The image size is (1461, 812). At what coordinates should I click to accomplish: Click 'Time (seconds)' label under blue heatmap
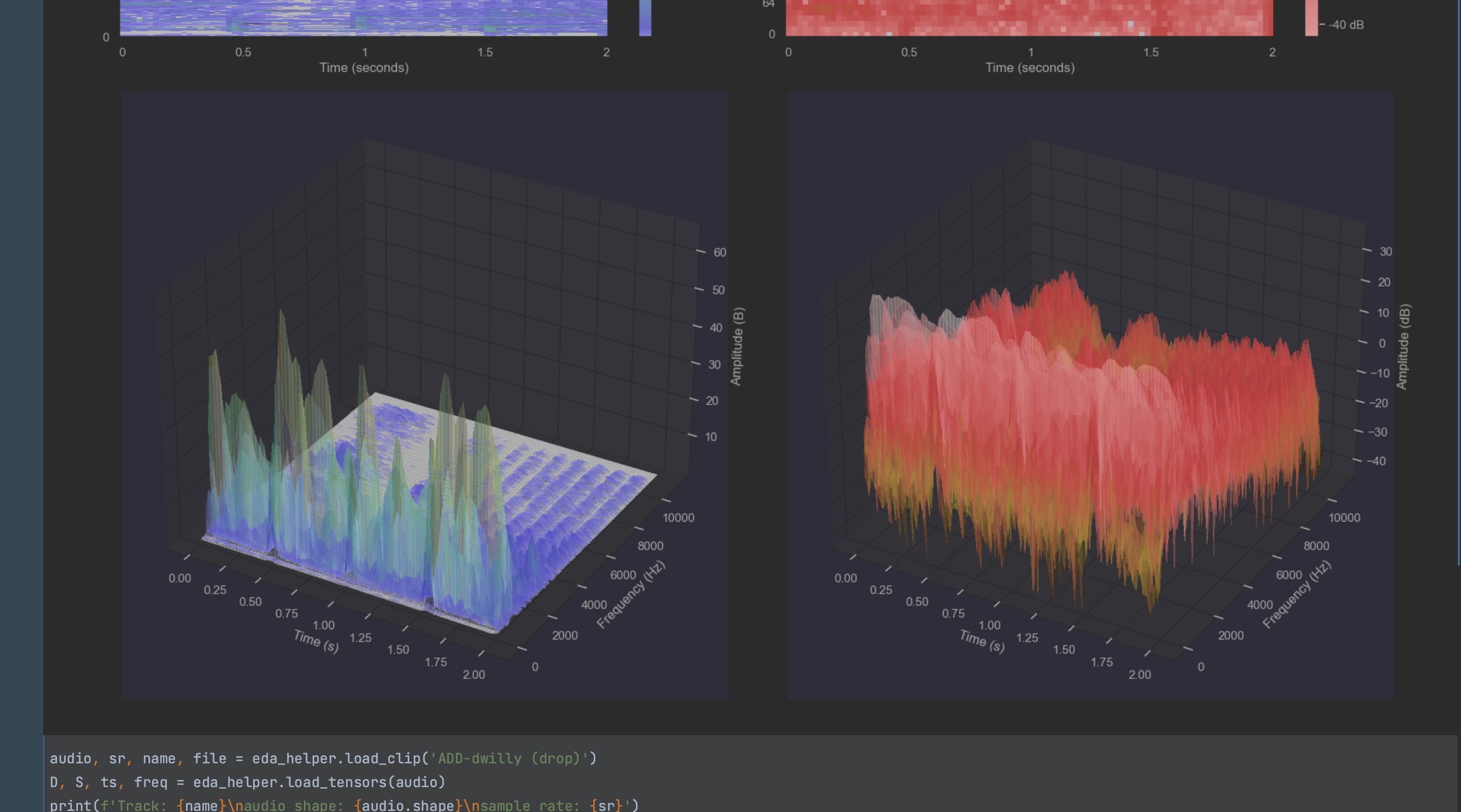click(363, 68)
